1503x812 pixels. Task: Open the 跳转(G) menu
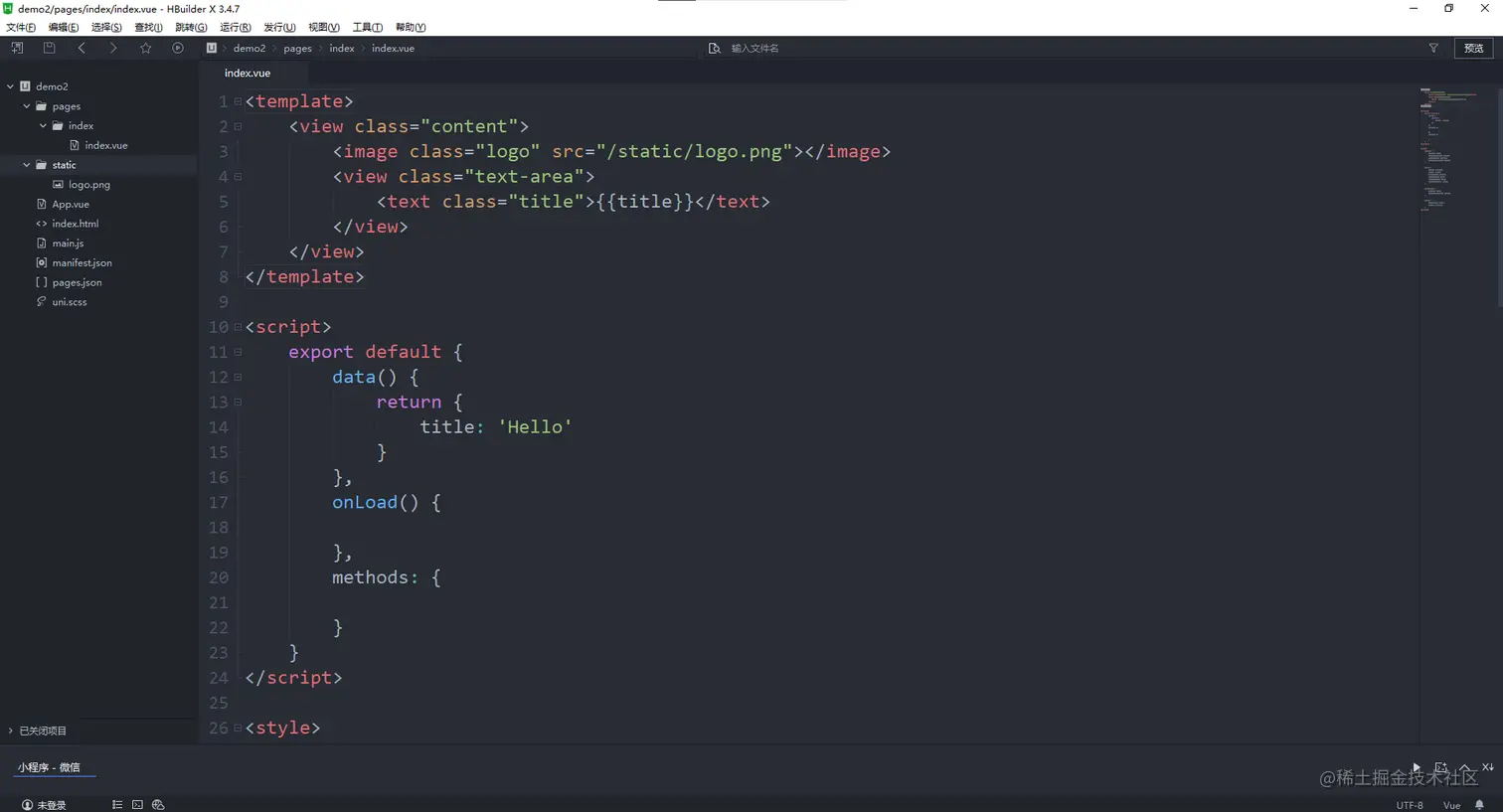point(191,27)
